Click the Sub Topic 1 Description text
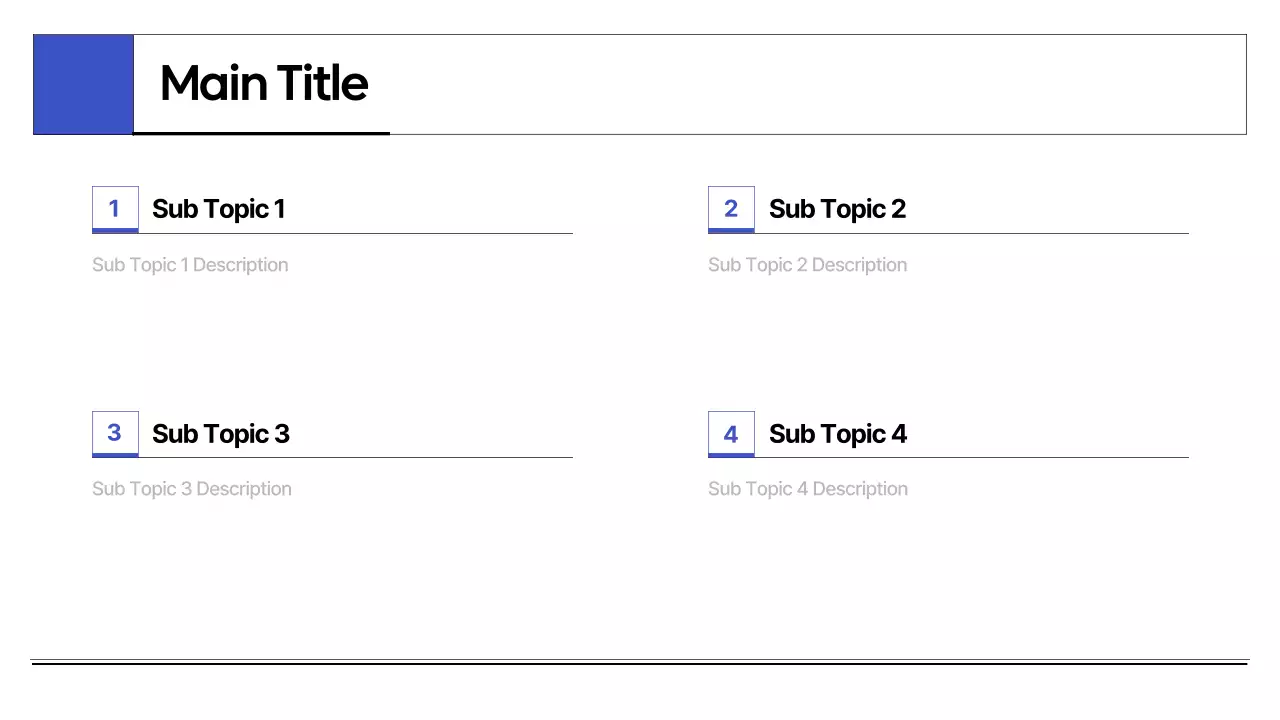1280x720 pixels. [190, 265]
